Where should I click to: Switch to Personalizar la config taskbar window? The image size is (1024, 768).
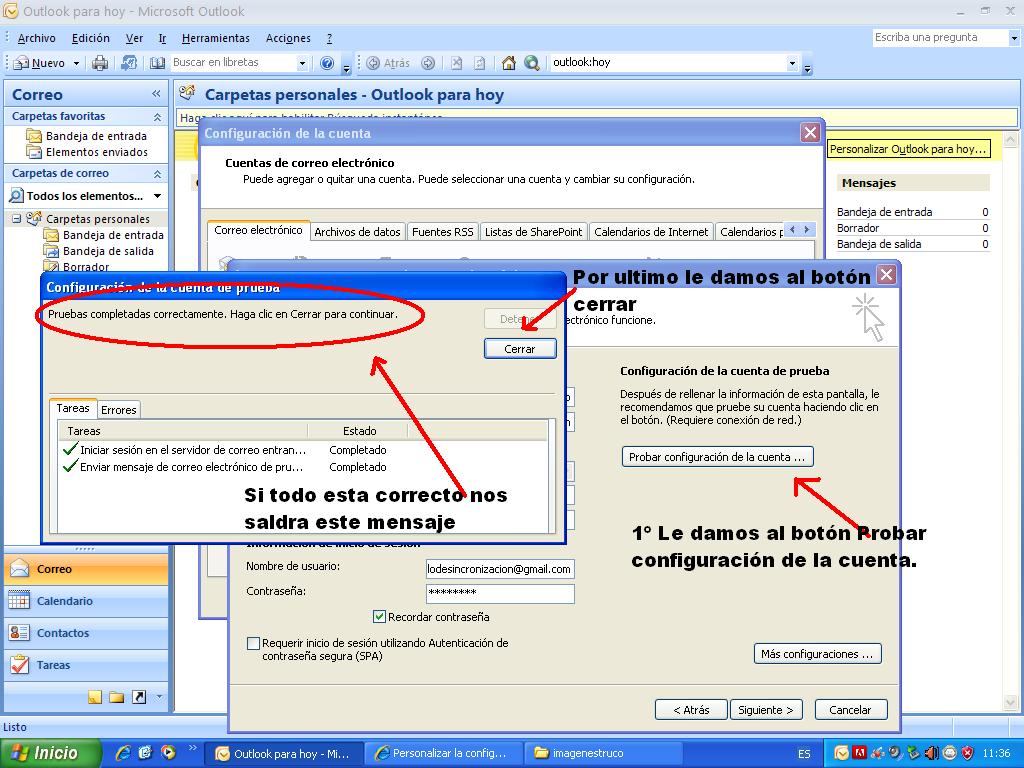tap(443, 754)
